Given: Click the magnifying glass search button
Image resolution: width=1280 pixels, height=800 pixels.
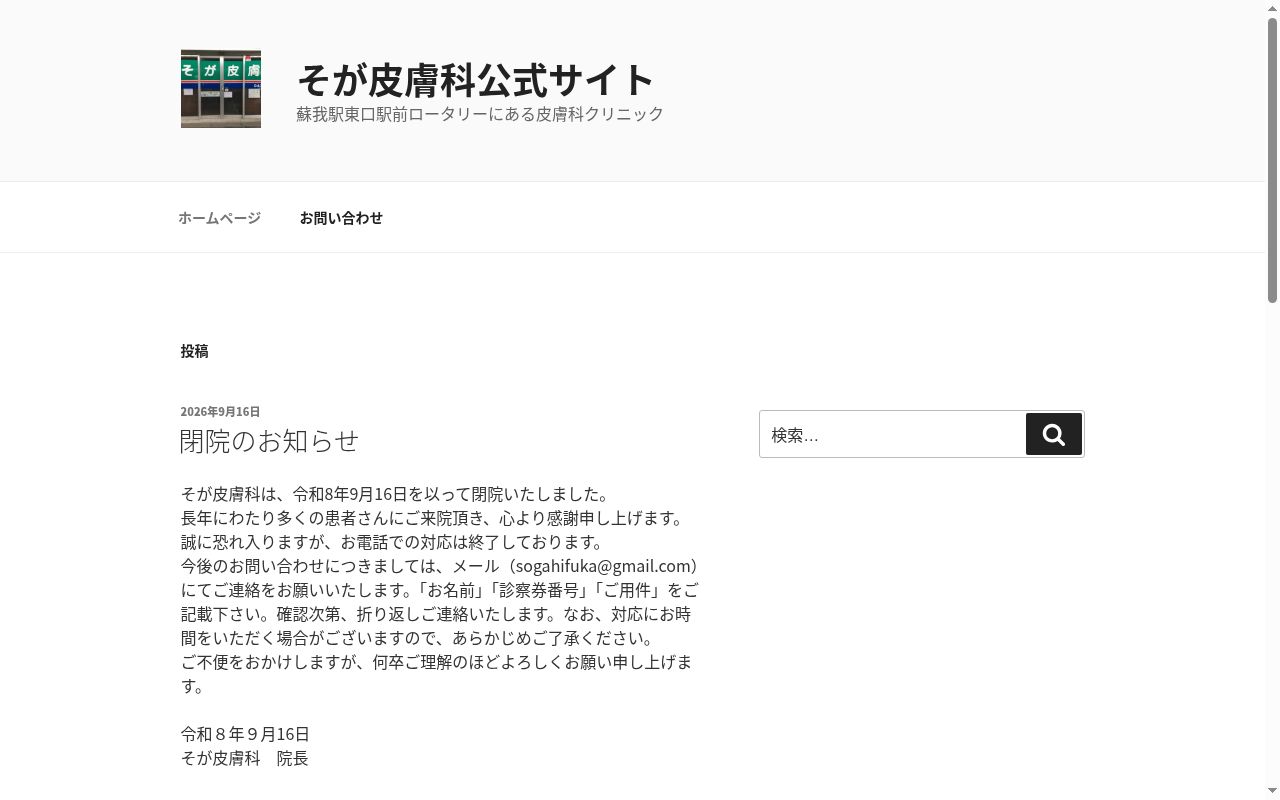Looking at the screenshot, I should pos(1054,434).
